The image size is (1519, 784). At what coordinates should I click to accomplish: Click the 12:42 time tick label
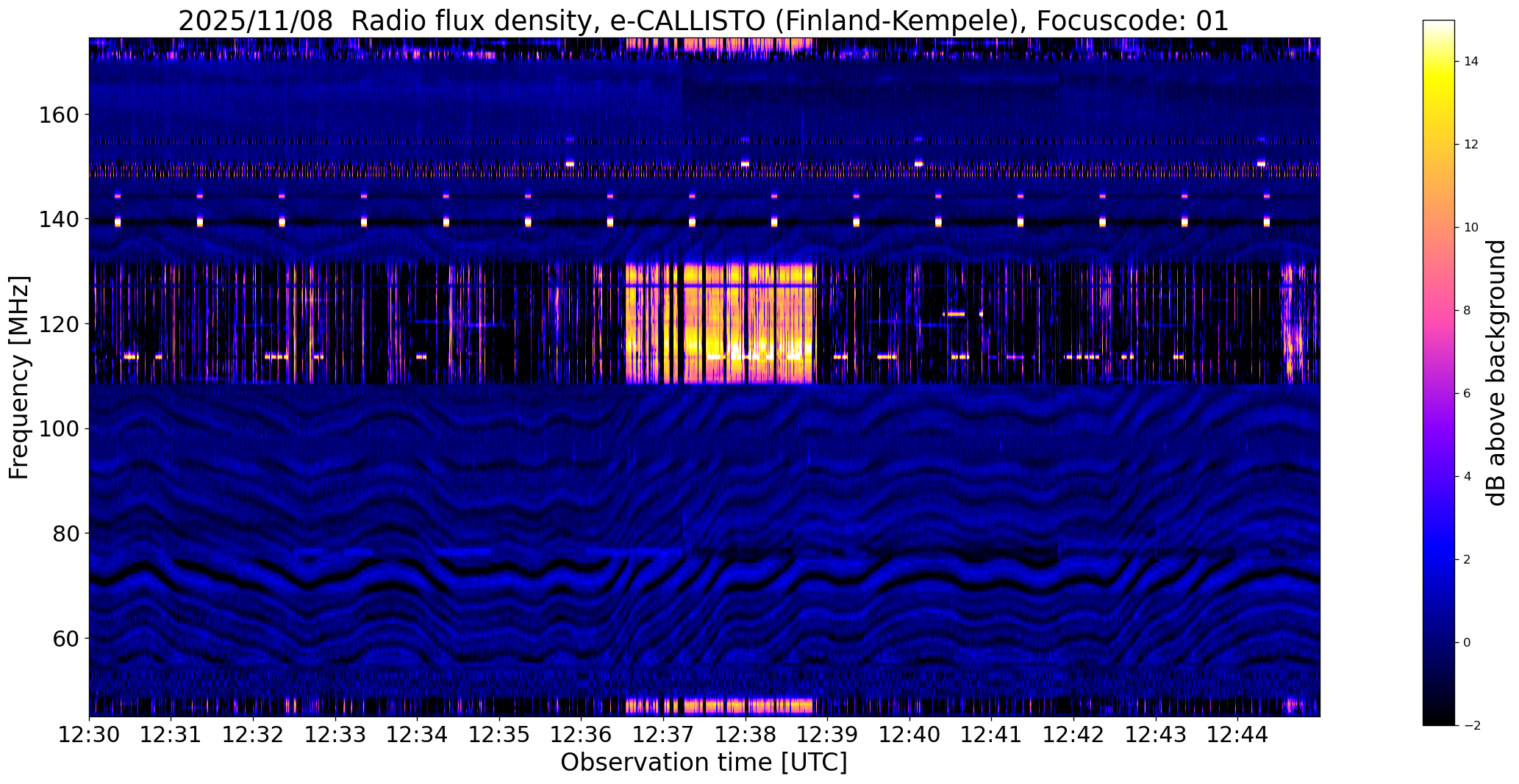[1073, 734]
